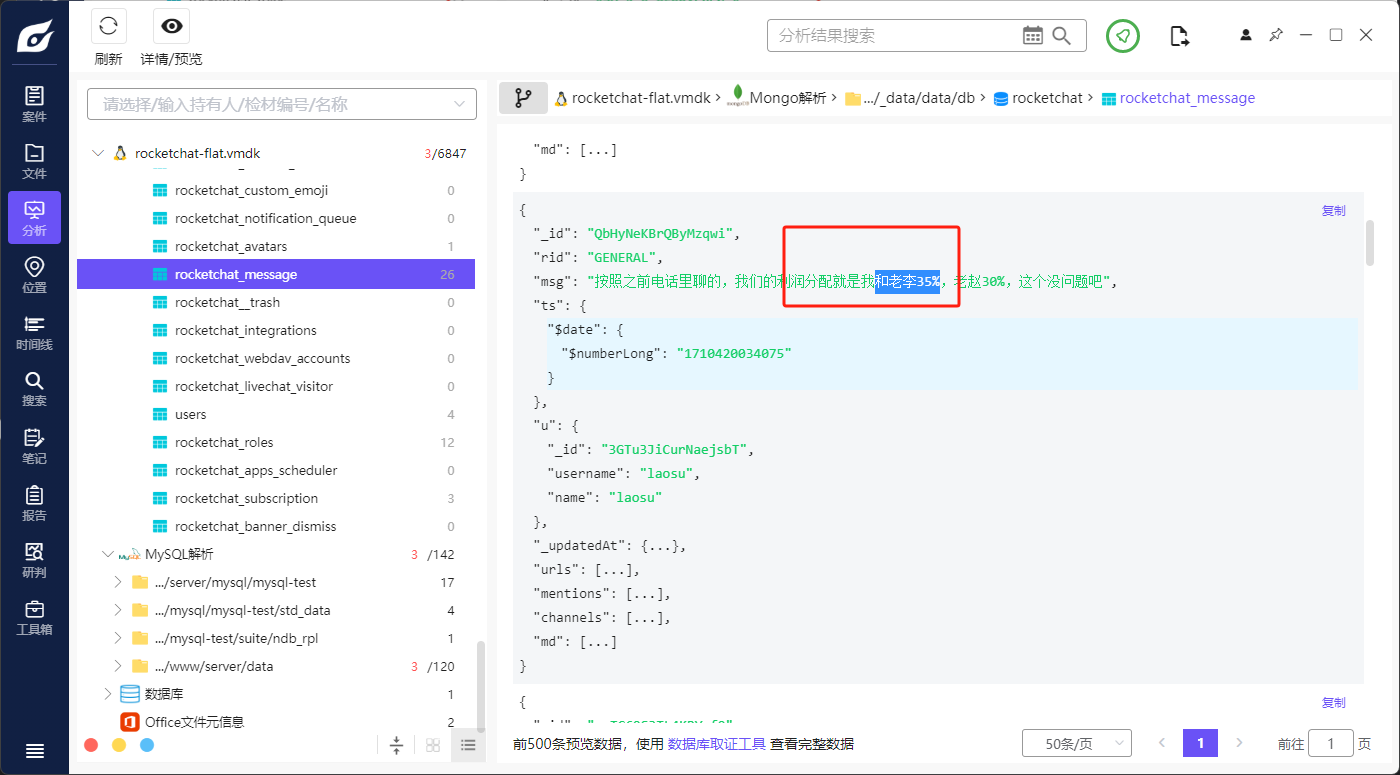This screenshot has width=1400, height=775.
Task: Click the refresh icon in toolbar
Action: (x=108, y=27)
